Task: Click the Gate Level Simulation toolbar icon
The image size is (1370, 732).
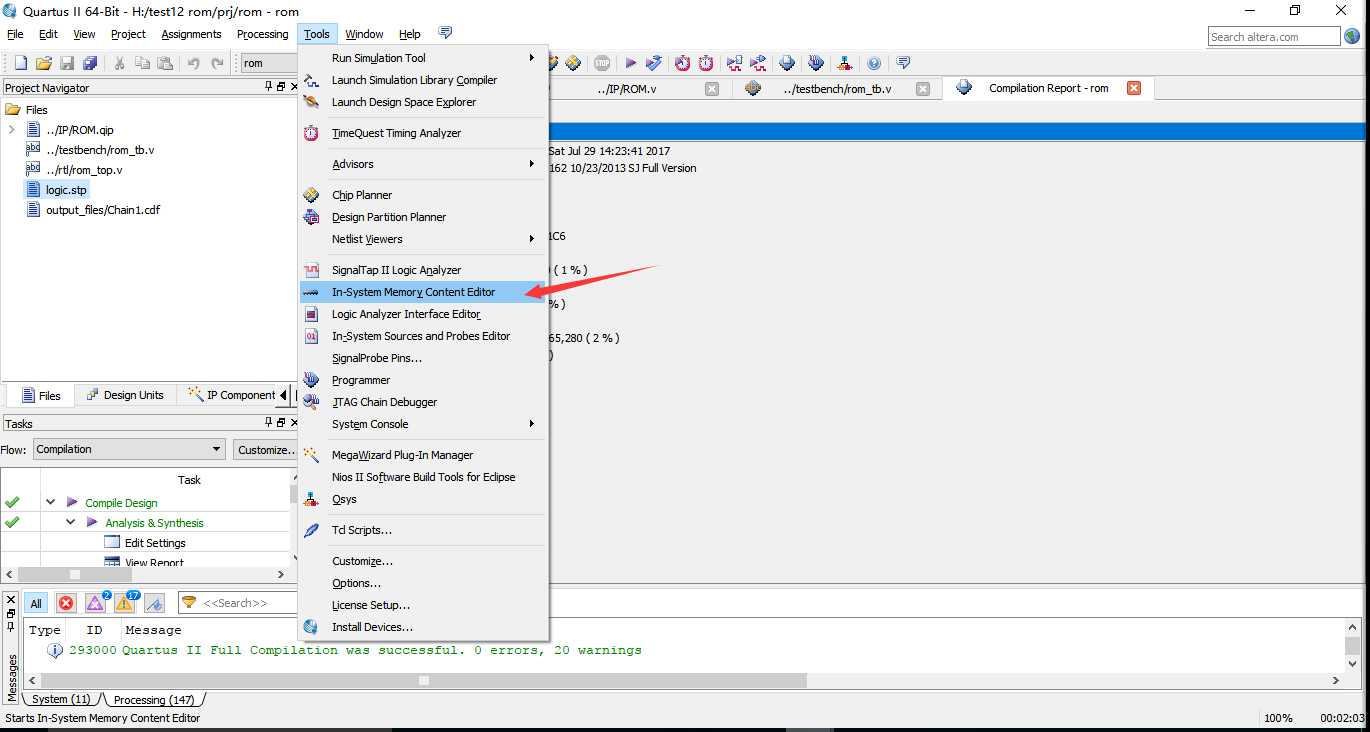Action: (759, 63)
